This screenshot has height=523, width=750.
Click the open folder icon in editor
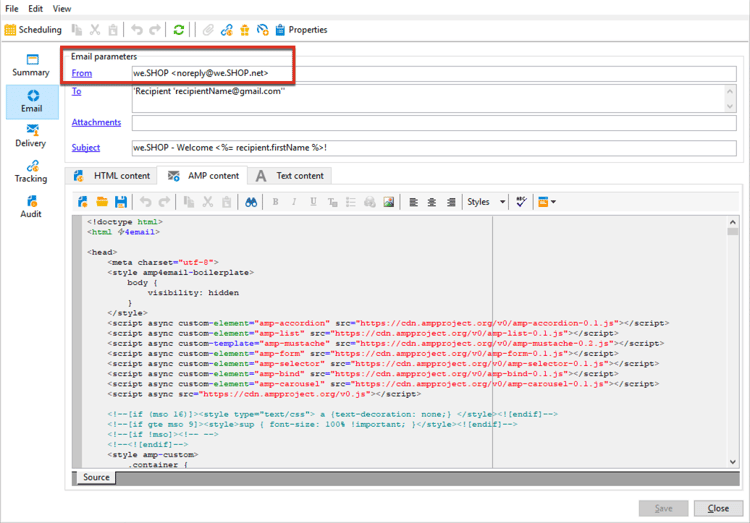102,202
